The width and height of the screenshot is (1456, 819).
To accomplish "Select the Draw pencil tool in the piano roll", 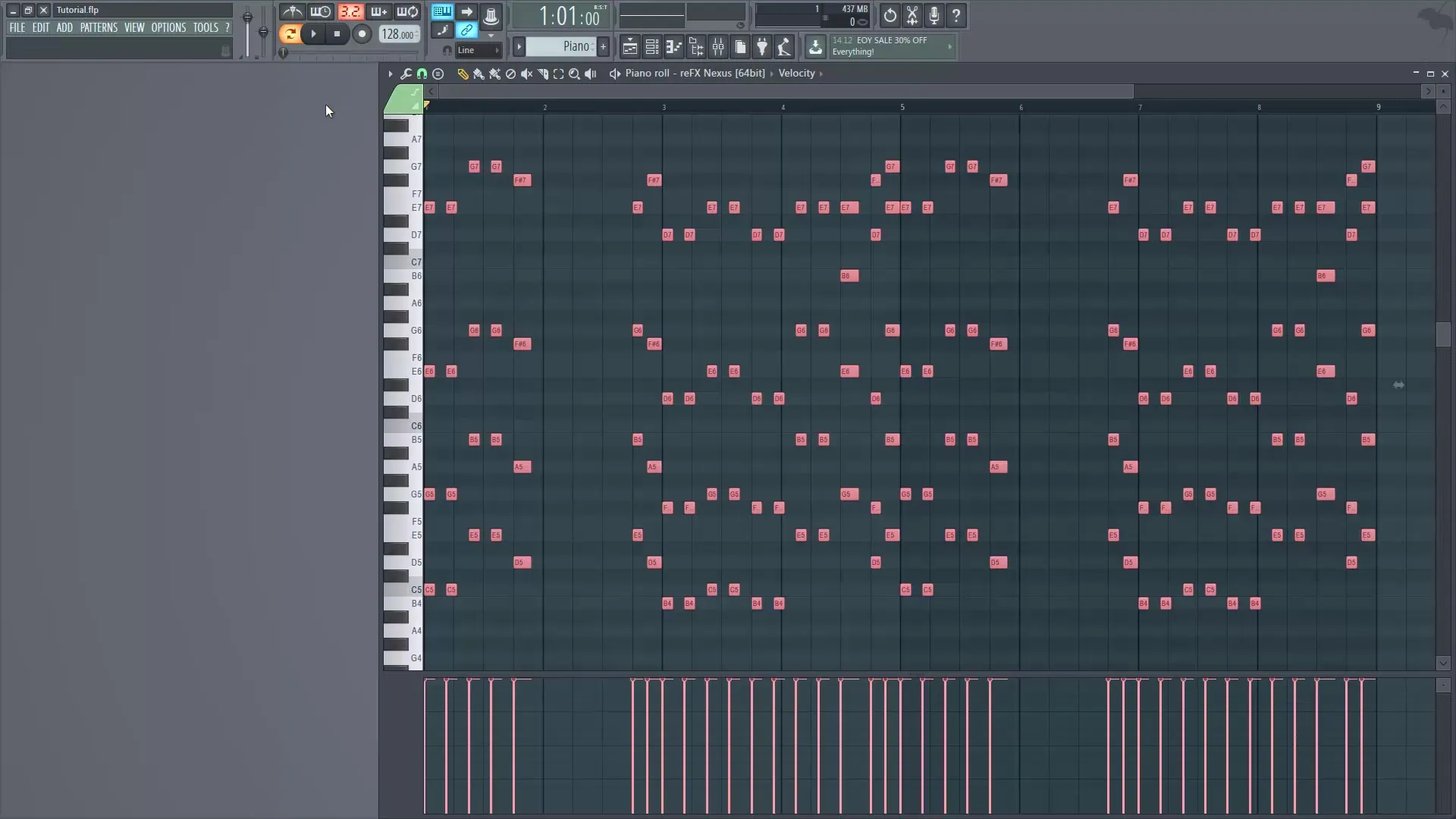I will tap(463, 74).
